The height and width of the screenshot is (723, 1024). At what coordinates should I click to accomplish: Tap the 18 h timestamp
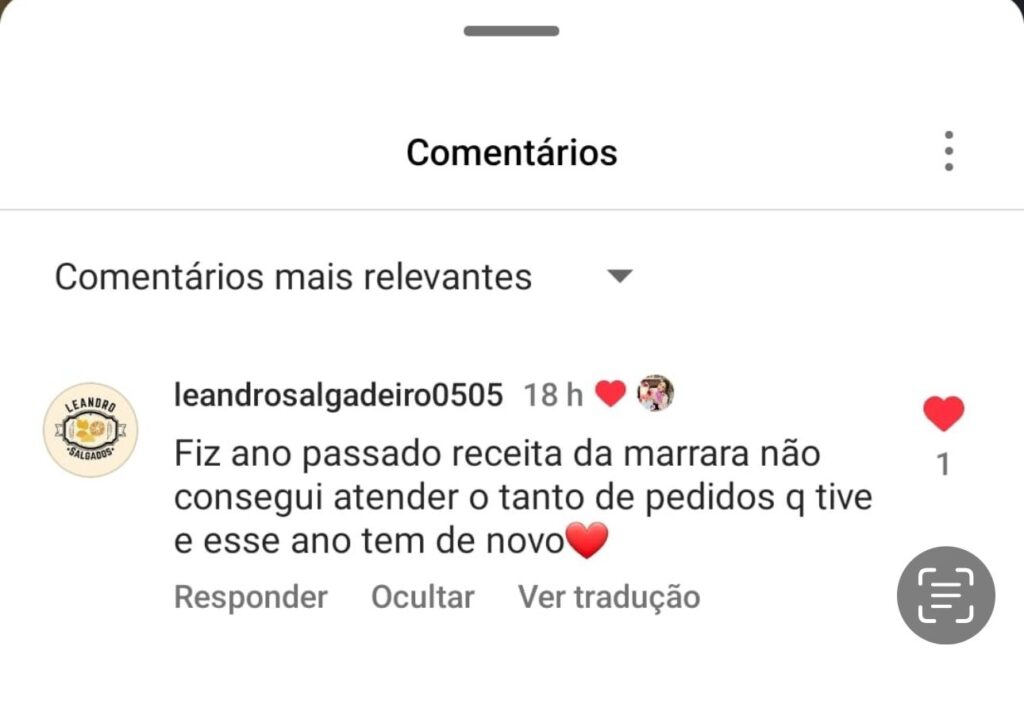(x=553, y=395)
